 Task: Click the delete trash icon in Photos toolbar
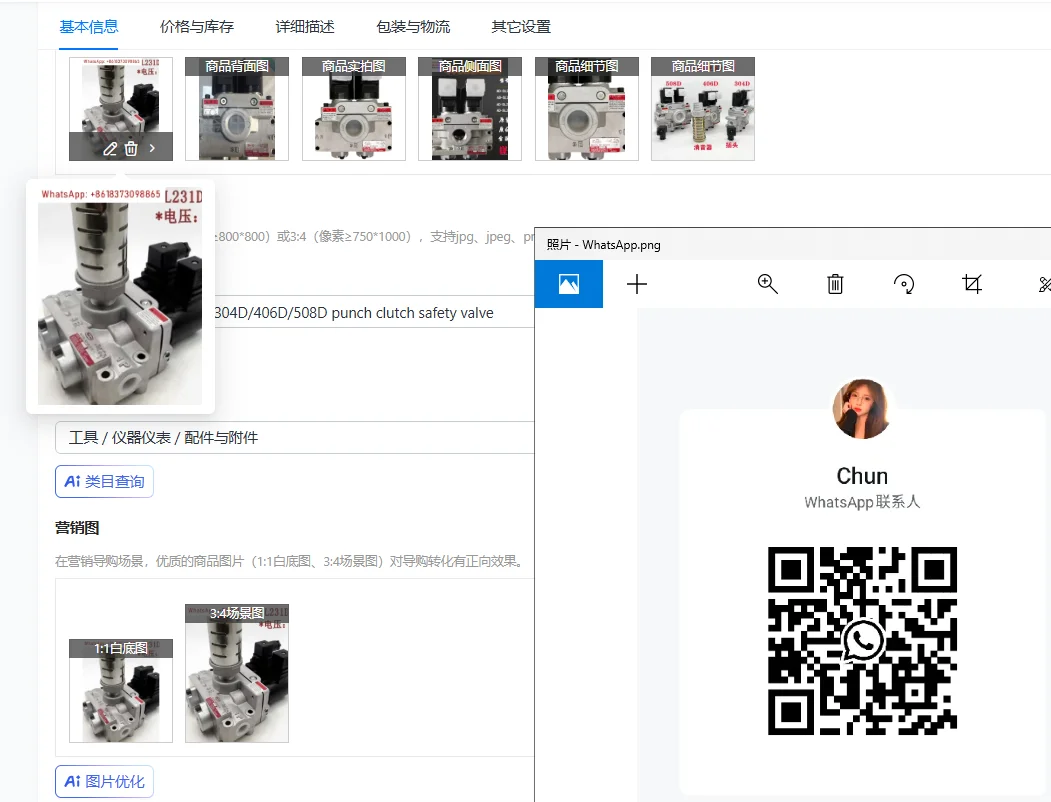835,284
